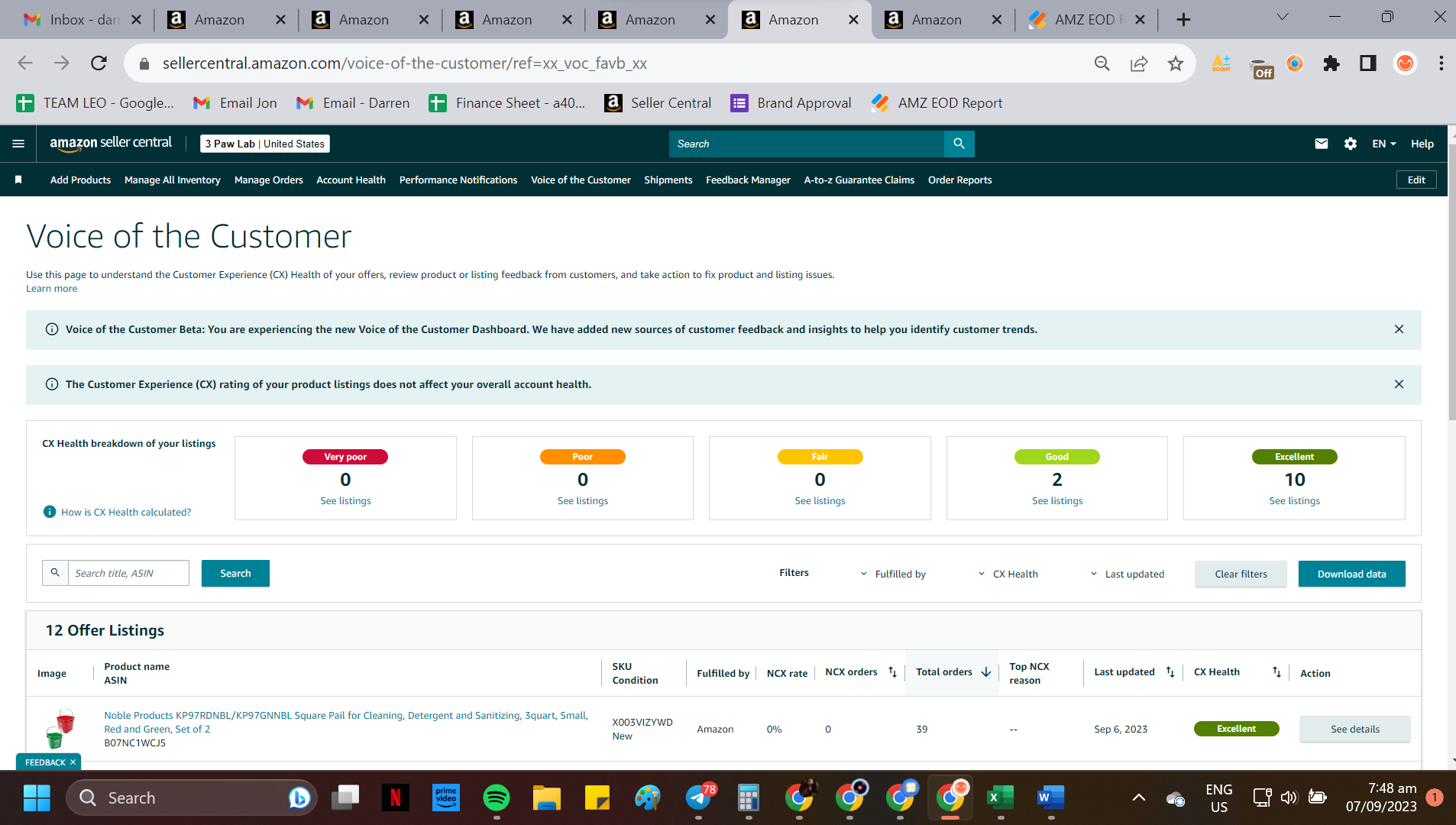Reload the page with browser refresh
1456x825 pixels.
click(99, 63)
